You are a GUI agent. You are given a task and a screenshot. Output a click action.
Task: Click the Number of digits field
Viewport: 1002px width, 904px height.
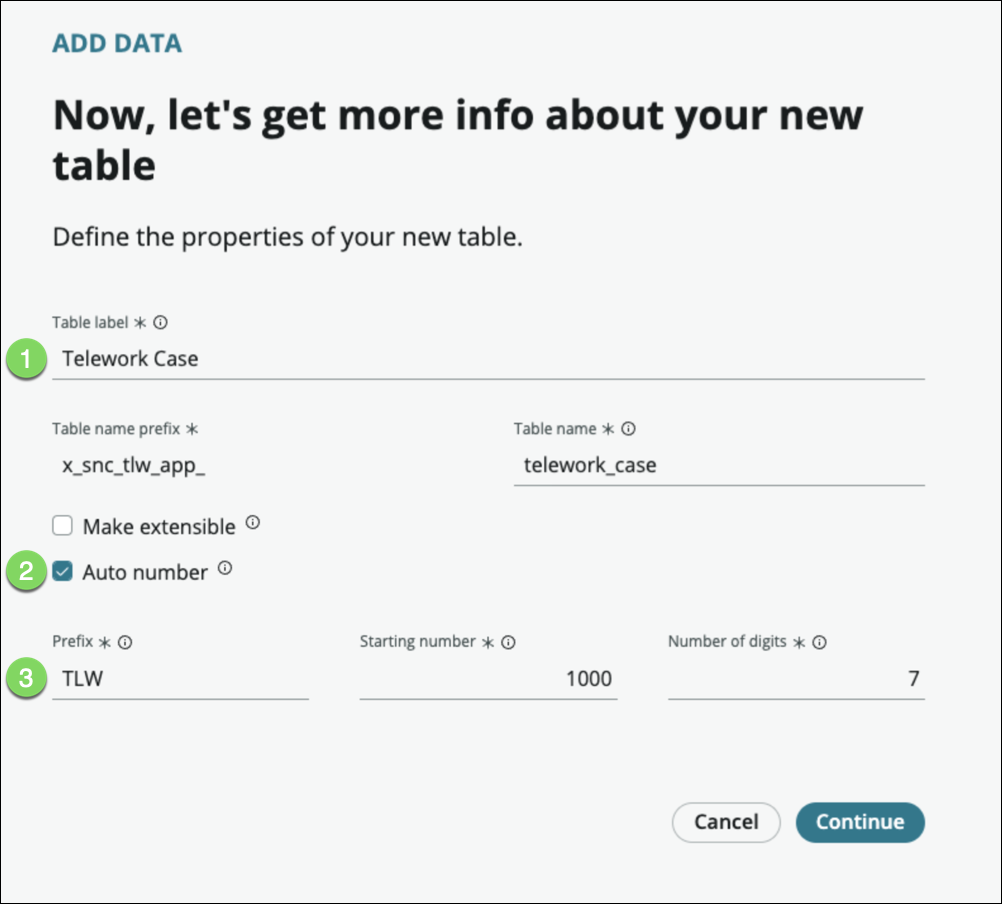point(795,679)
